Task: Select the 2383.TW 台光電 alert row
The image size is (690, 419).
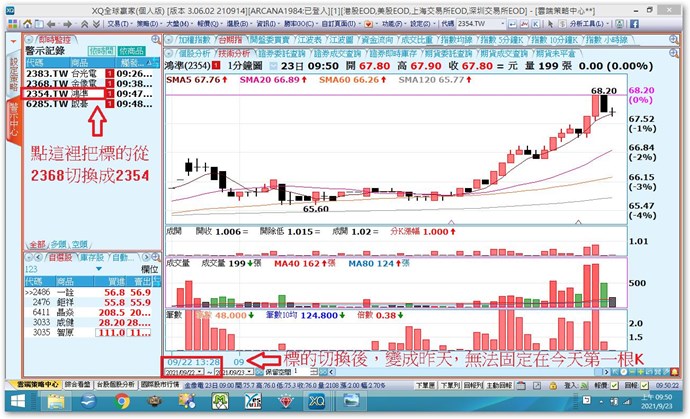Action: [89, 74]
